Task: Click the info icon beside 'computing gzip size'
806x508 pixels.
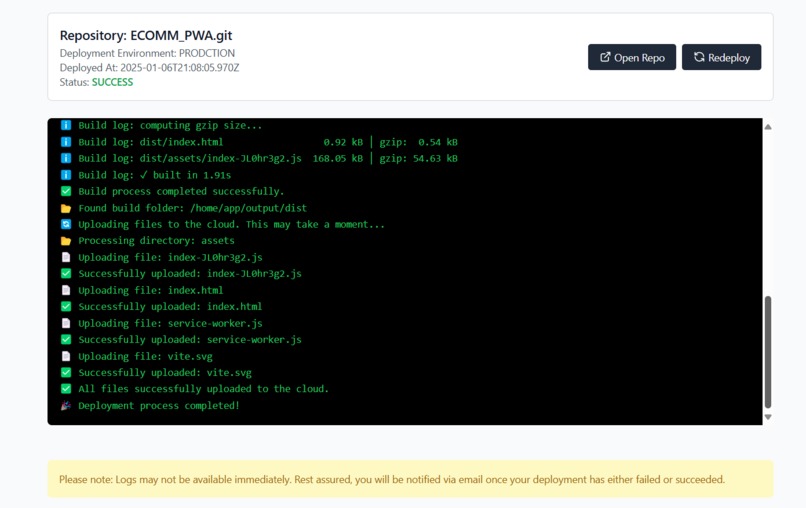Action: pyautogui.click(x=66, y=125)
